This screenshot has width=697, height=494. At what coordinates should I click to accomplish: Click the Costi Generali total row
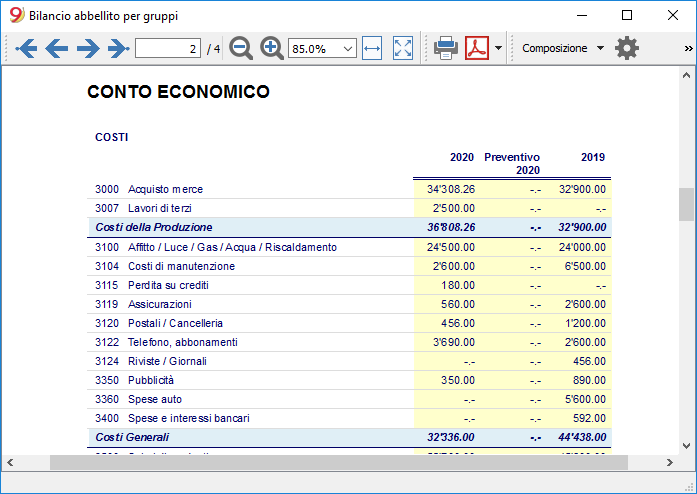[349, 438]
